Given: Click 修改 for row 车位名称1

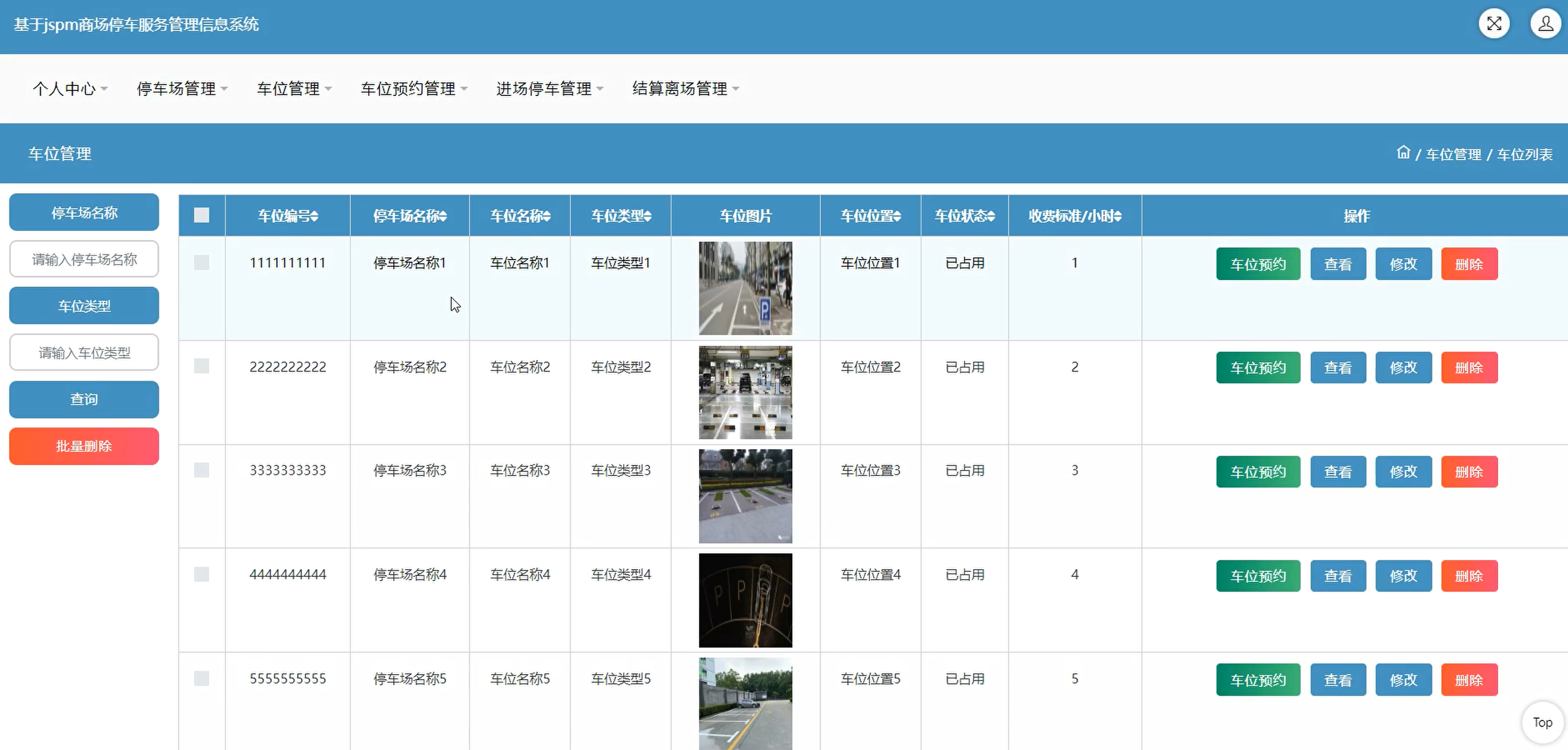Looking at the screenshot, I should pyautogui.click(x=1403, y=264).
